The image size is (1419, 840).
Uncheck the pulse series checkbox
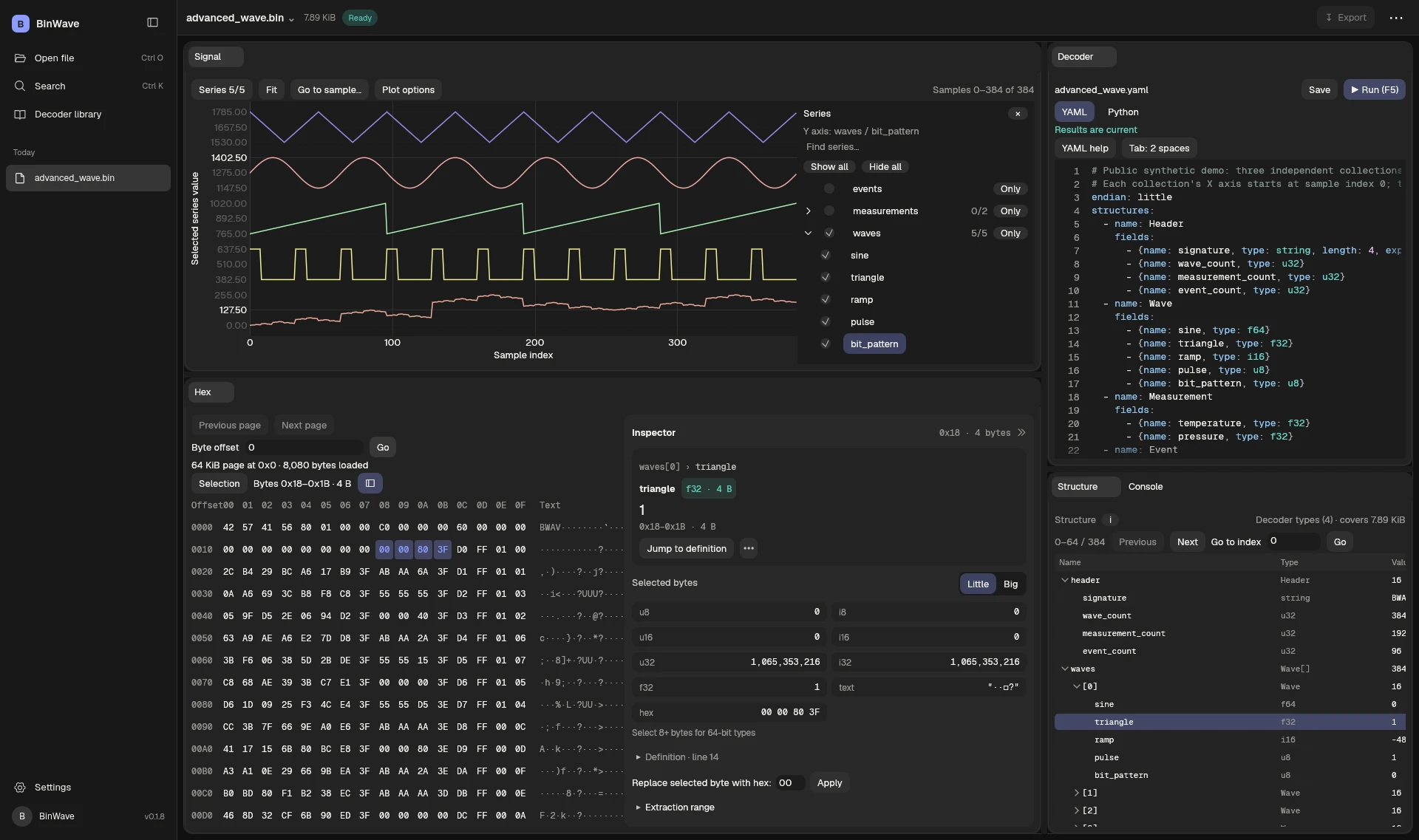[x=826, y=322]
